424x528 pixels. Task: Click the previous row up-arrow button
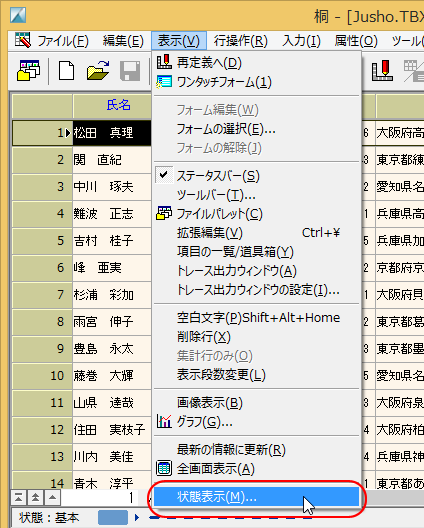pyautogui.click(x=52, y=497)
